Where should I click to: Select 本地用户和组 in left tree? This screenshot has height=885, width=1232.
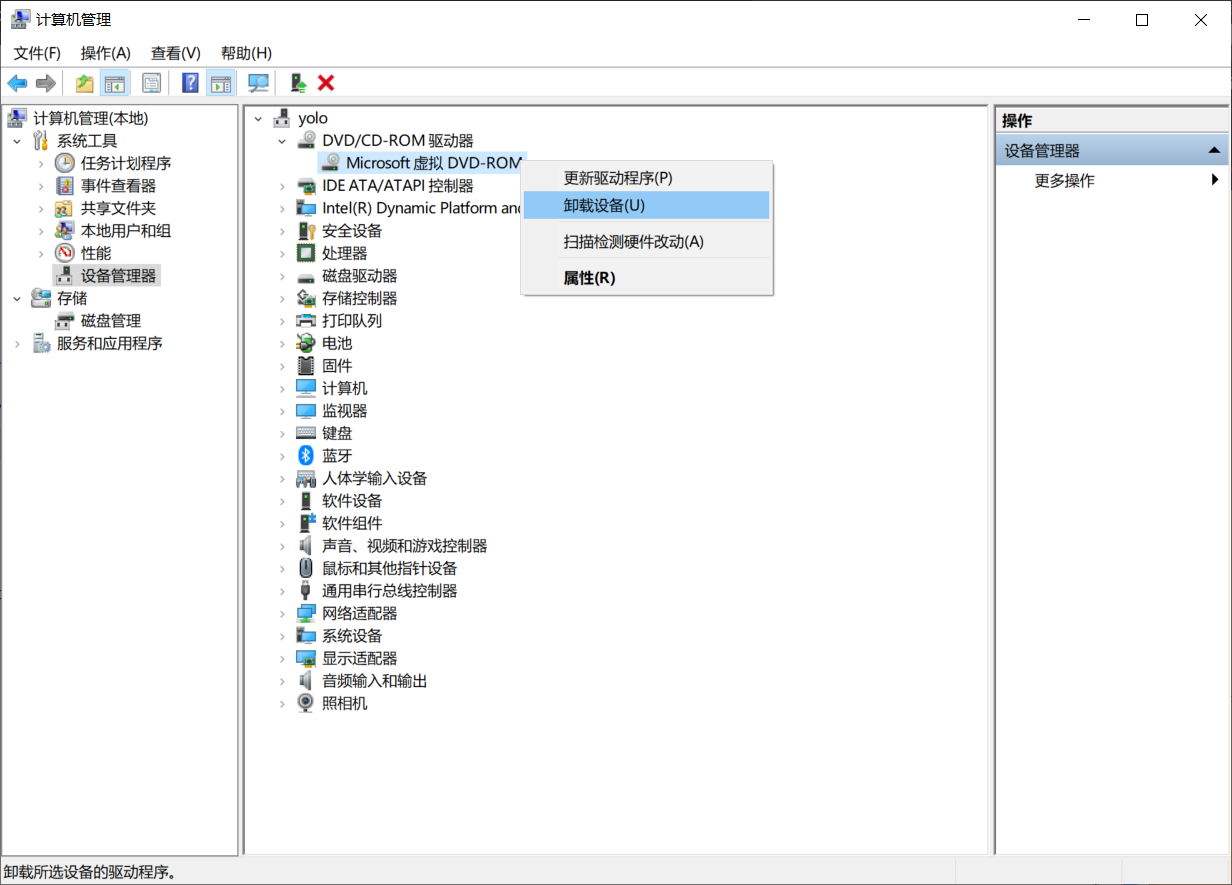tap(126, 231)
